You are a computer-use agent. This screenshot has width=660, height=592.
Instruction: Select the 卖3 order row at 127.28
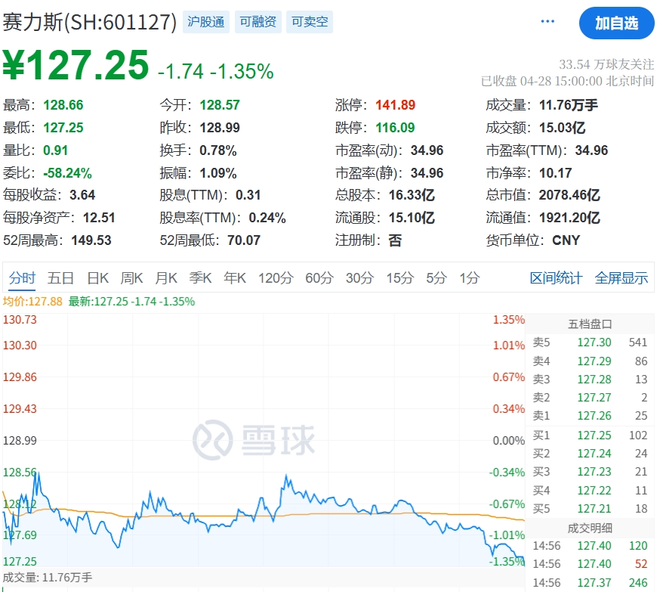tap(590, 379)
